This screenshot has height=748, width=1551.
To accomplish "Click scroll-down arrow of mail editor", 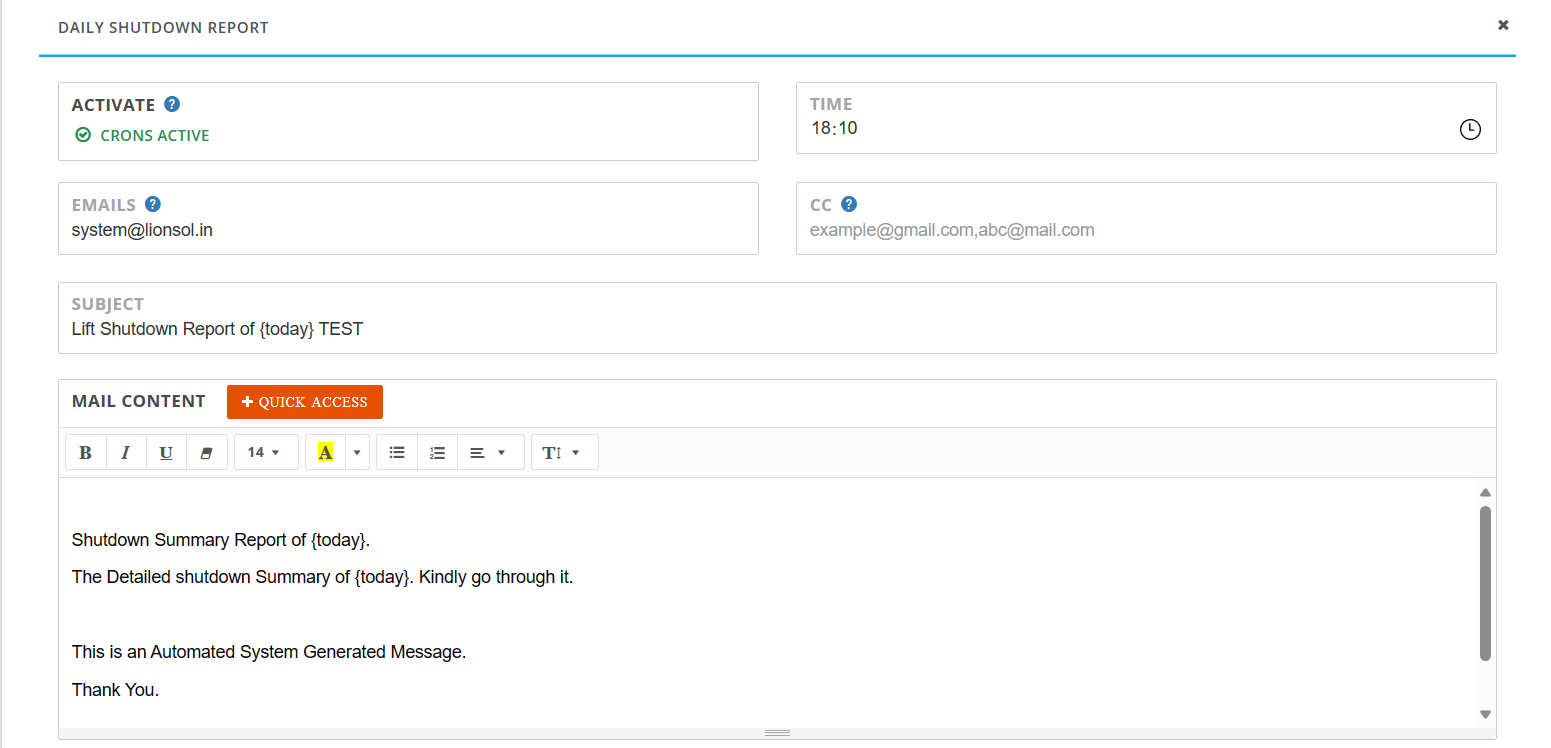I will pyautogui.click(x=1485, y=714).
